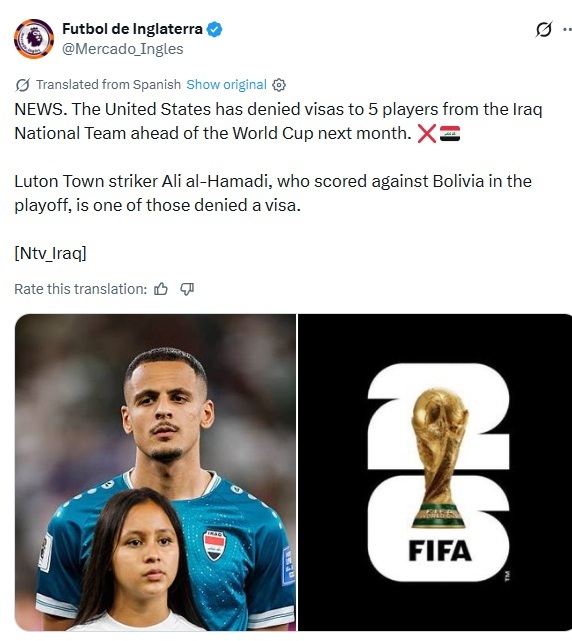Click the tweet's first paragraph about visas

click(x=279, y=121)
